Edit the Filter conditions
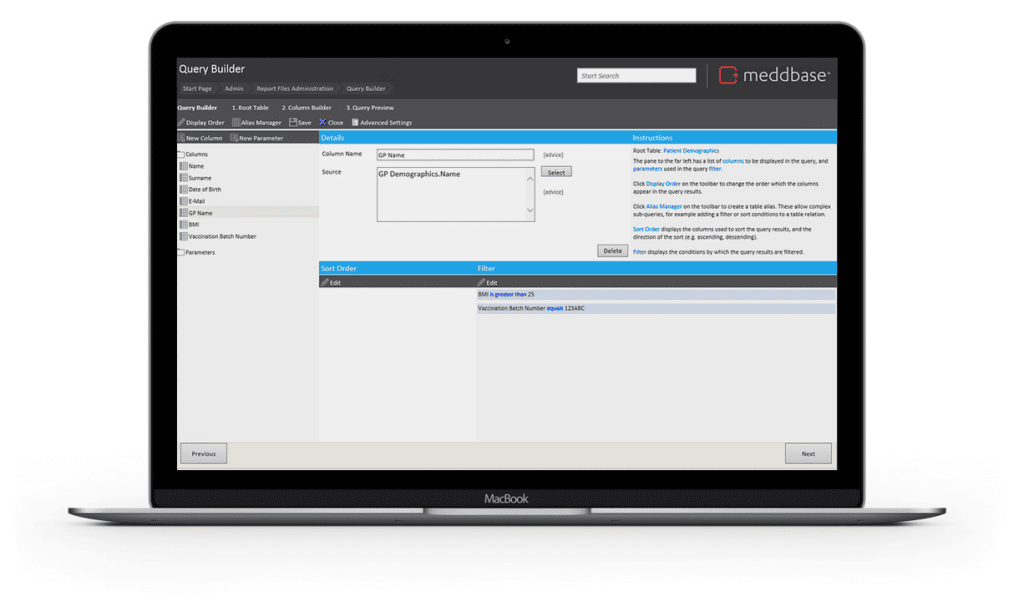The width and height of the screenshot is (1024, 602). pyautogui.click(x=487, y=283)
